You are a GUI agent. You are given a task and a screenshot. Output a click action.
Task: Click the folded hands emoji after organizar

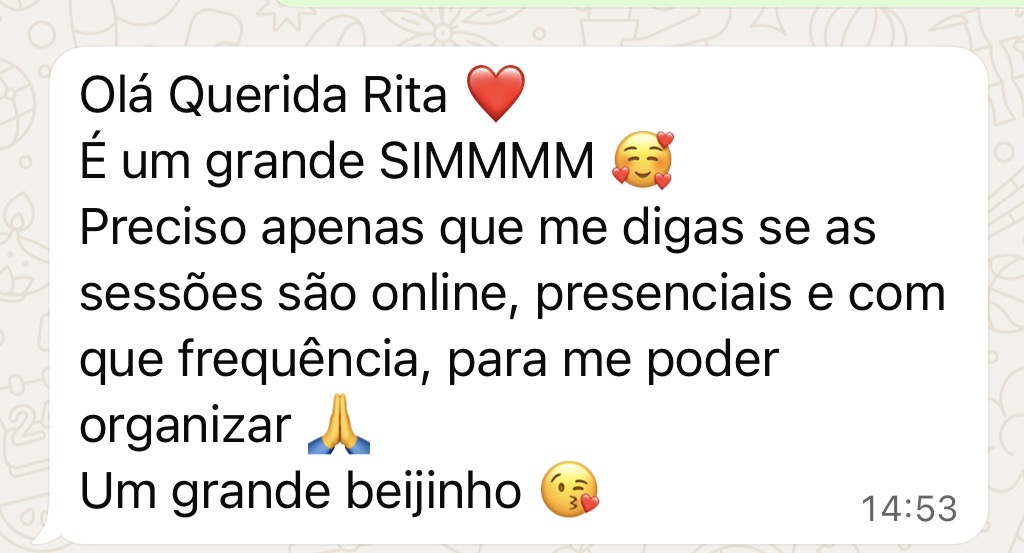[x=338, y=424]
